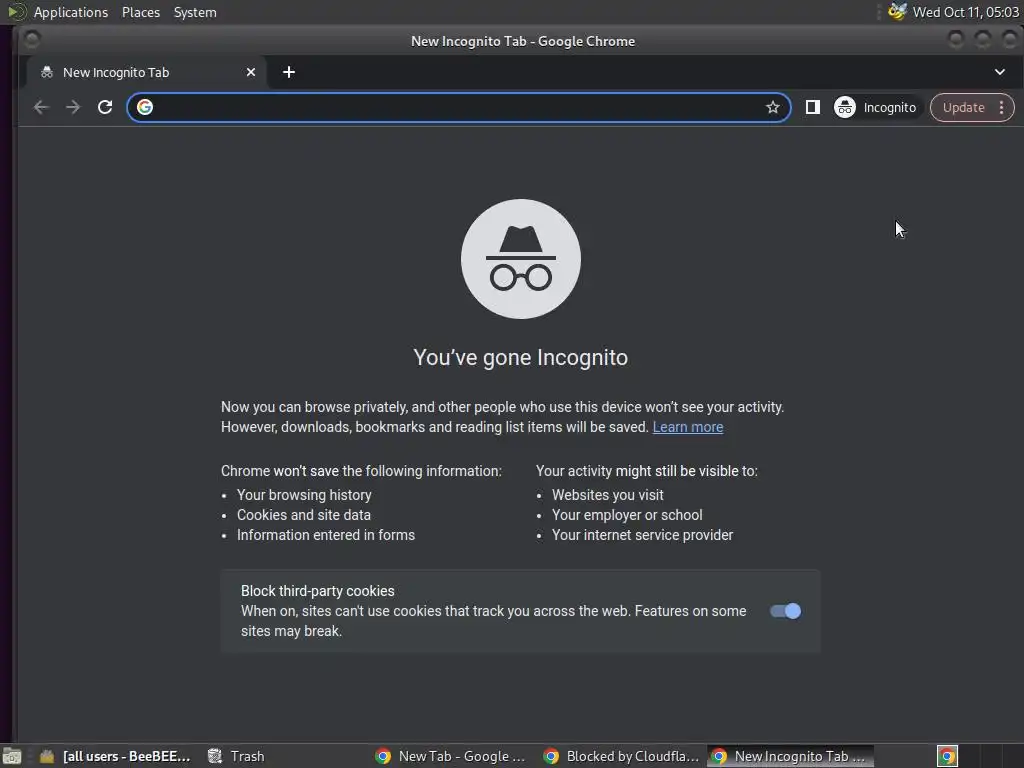Click the small incognito icon on the tab

pos(47,72)
